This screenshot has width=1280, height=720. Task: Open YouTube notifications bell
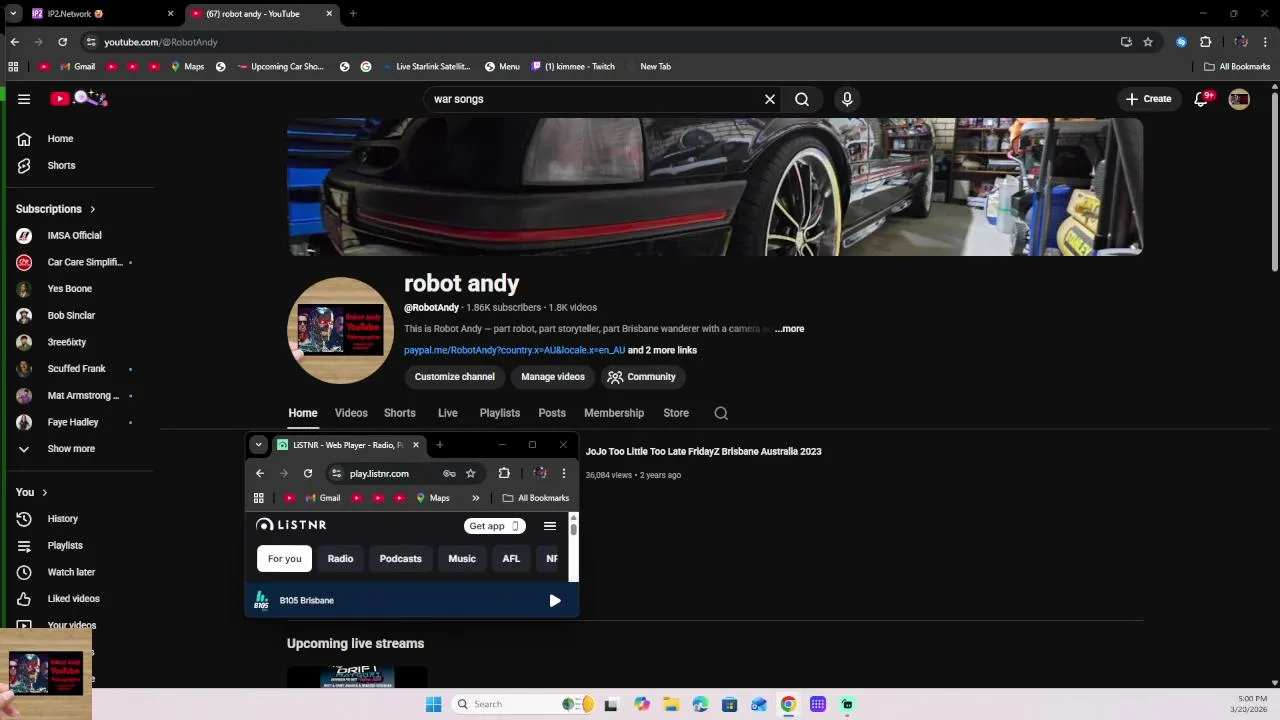[1202, 99]
